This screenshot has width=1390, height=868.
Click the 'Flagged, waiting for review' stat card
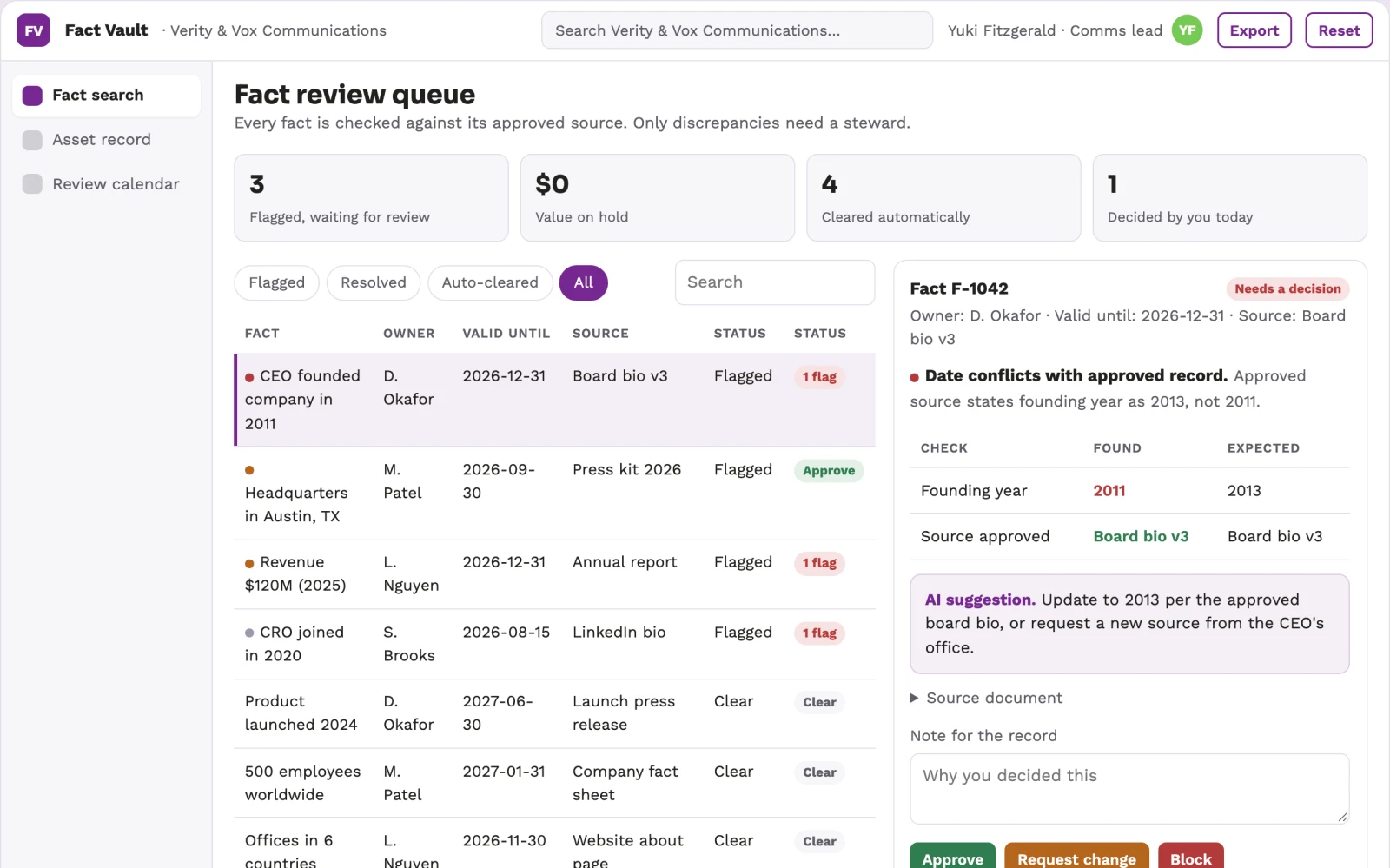[x=371, y=198]
